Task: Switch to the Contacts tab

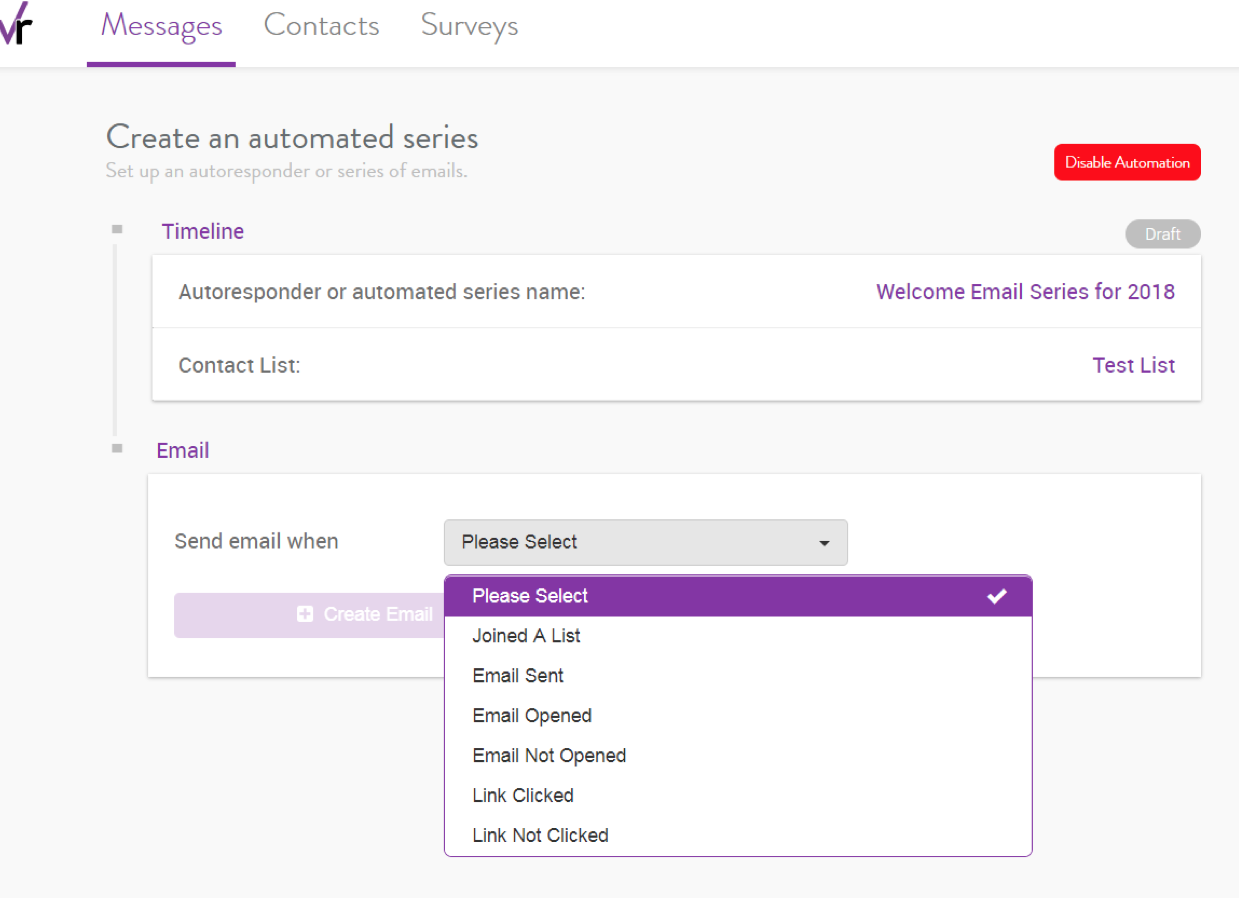Action: (321, 26)
